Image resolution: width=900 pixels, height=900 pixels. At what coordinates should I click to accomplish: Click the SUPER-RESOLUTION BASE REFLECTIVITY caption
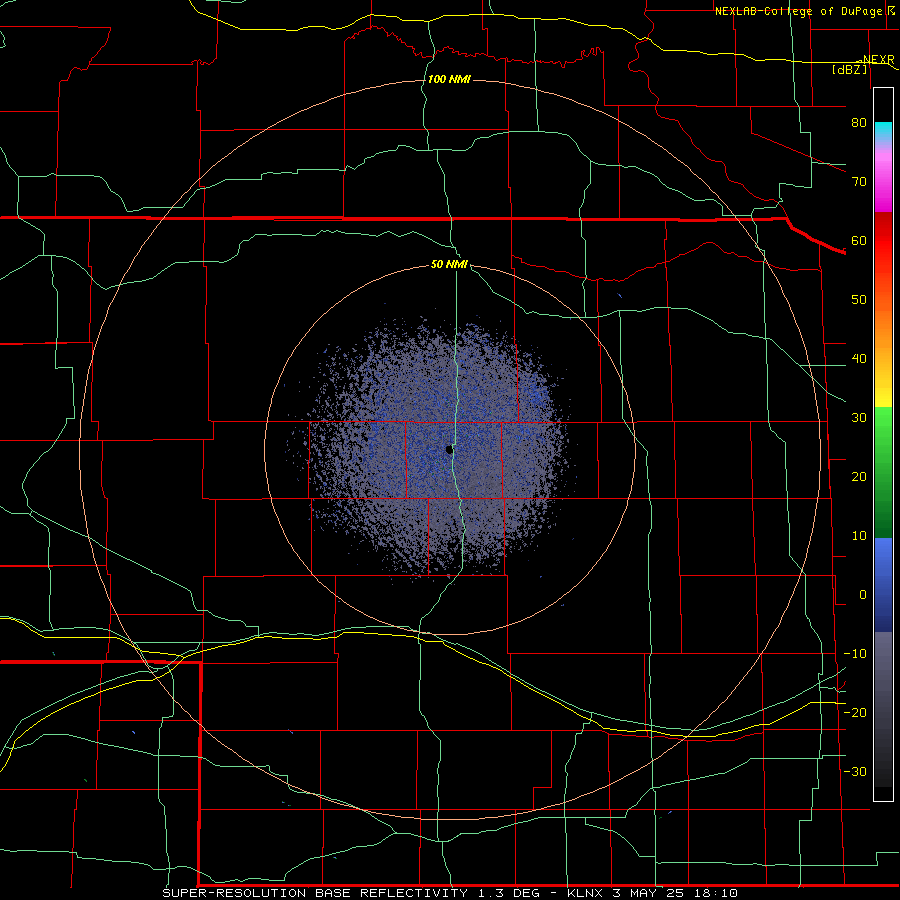[315, 893]
